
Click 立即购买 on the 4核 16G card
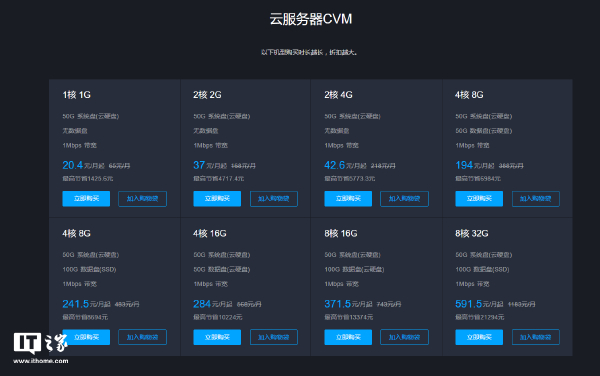point(217,337)
